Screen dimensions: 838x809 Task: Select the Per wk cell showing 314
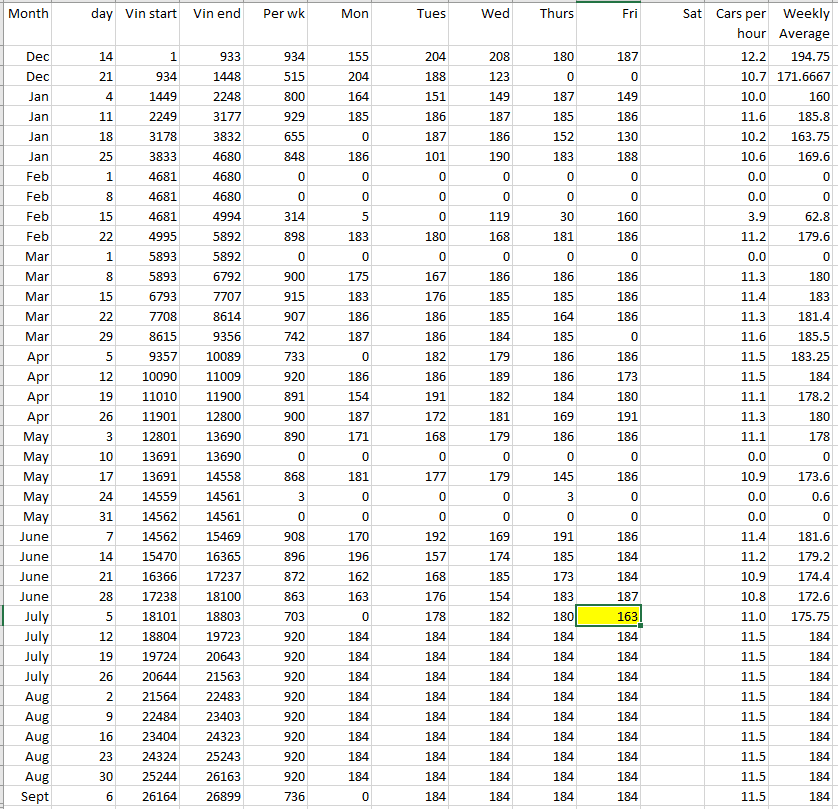(x=277, y=217)
